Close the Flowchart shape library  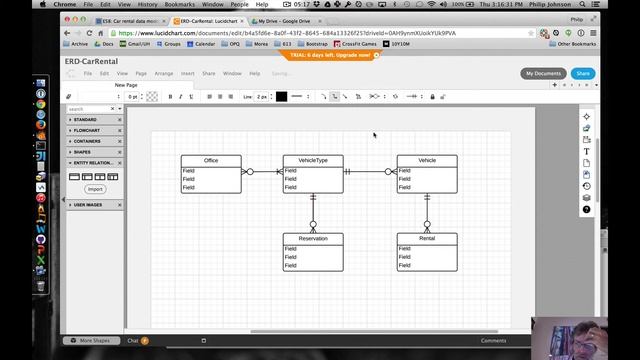[x=120, y=131]
